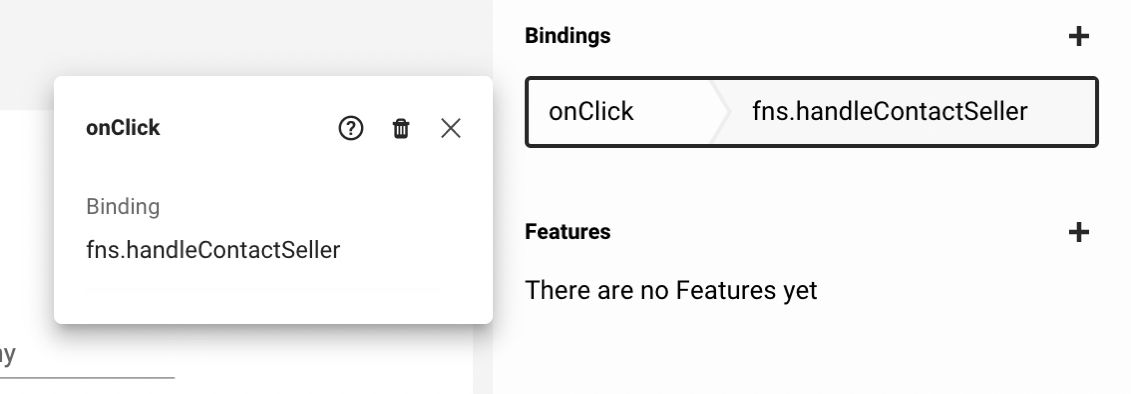This screenshot has width=1131, height=394.
Task: Add a new feature with plus icon
Action: point(1078,232)
